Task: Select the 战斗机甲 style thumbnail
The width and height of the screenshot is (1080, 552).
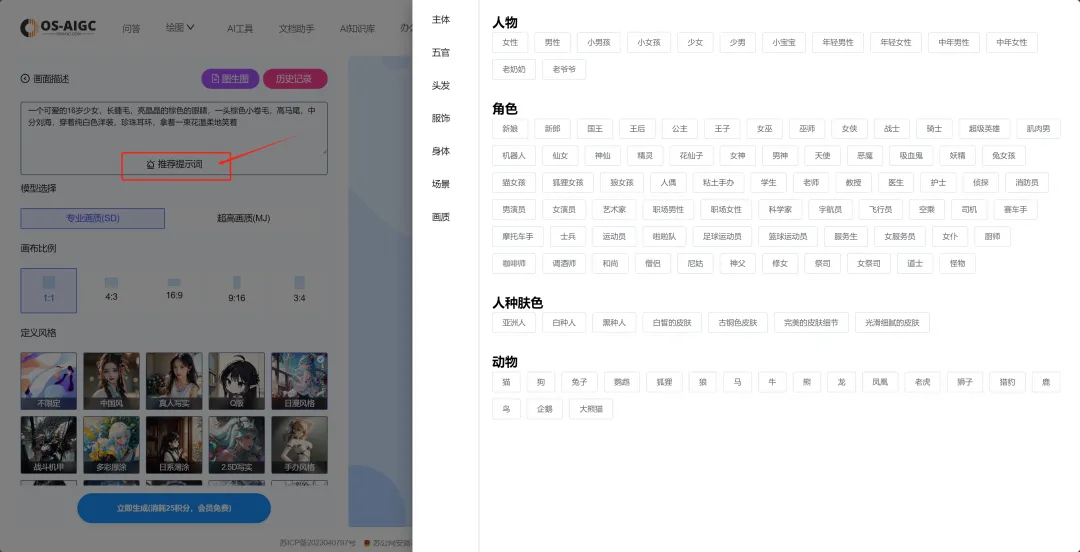Action: pos(49,444)
